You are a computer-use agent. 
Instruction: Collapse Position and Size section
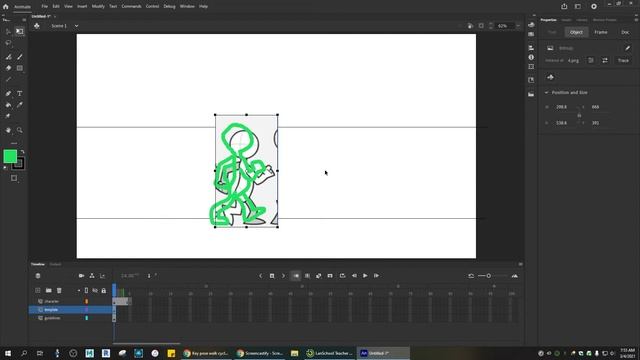547,93
